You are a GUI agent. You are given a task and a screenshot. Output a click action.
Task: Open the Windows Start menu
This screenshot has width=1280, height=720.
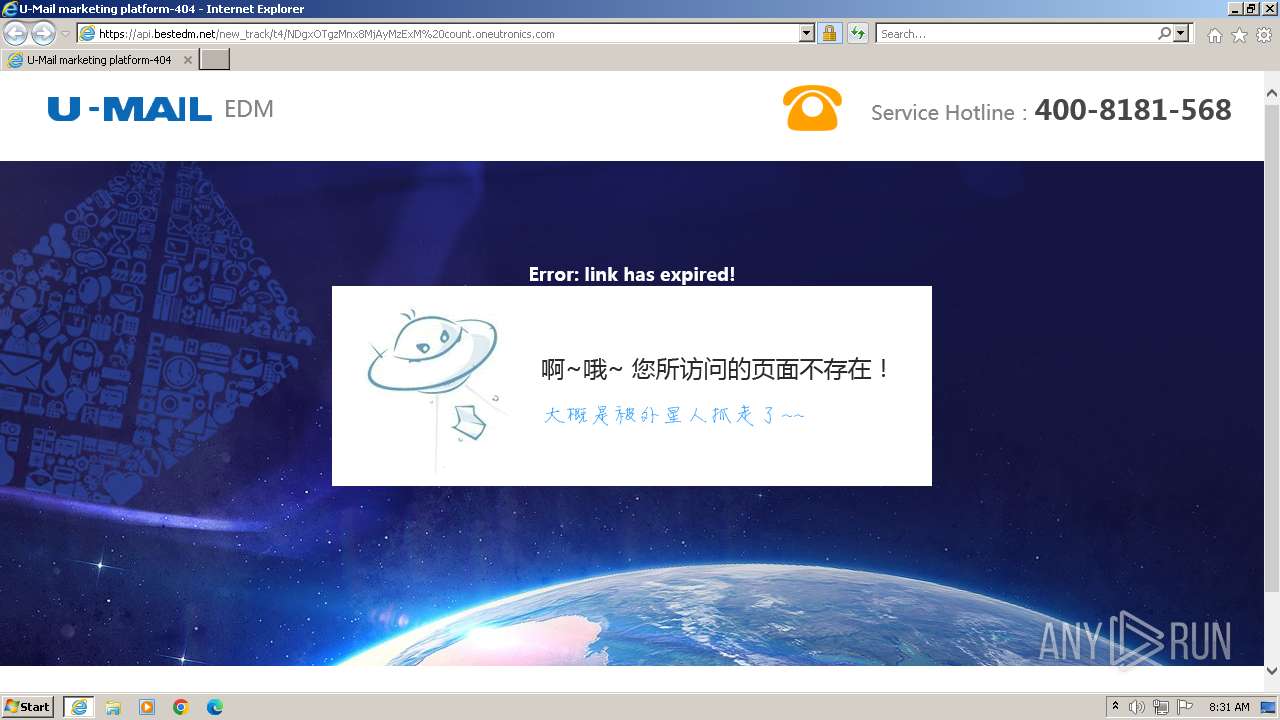pos(28,706)
